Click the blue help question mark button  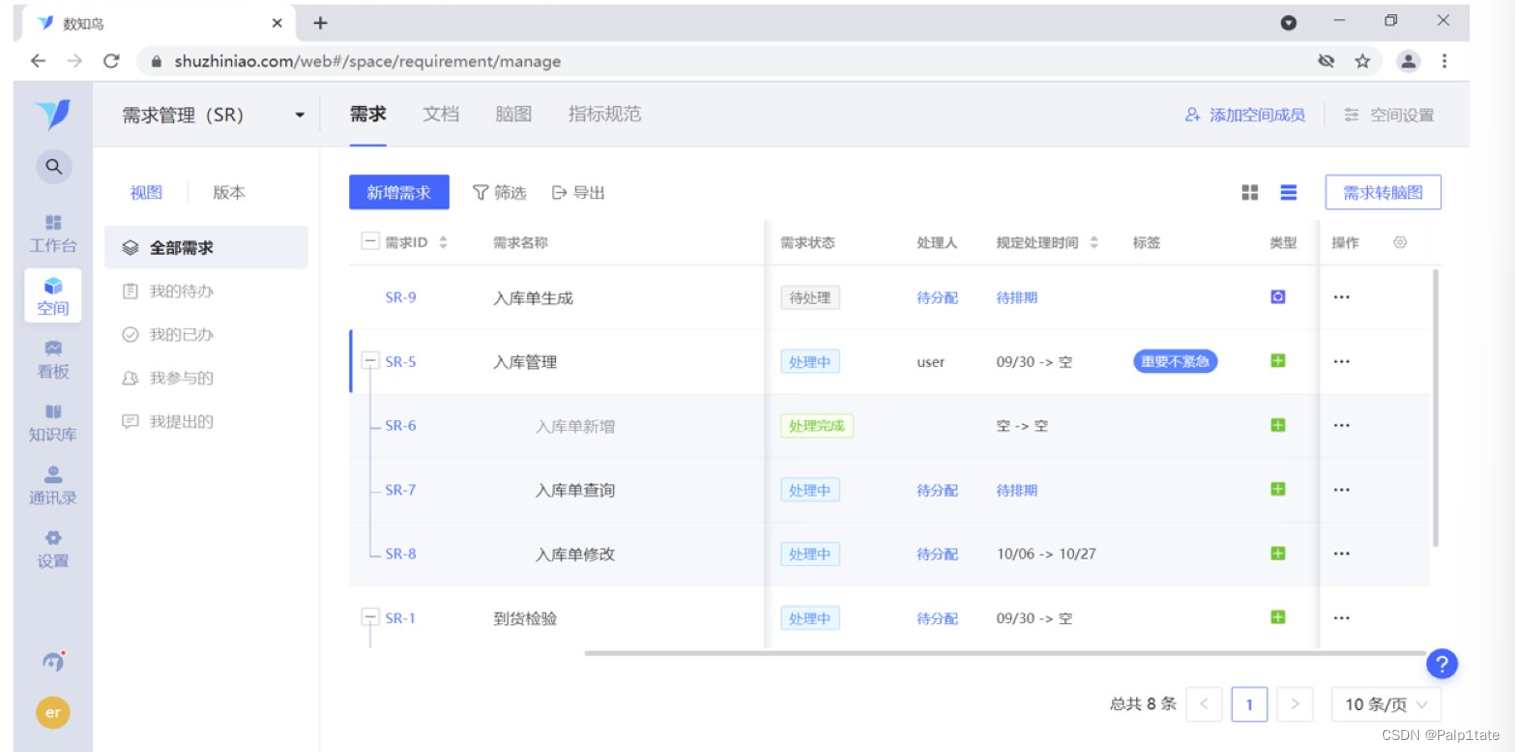pos(1442,663)
